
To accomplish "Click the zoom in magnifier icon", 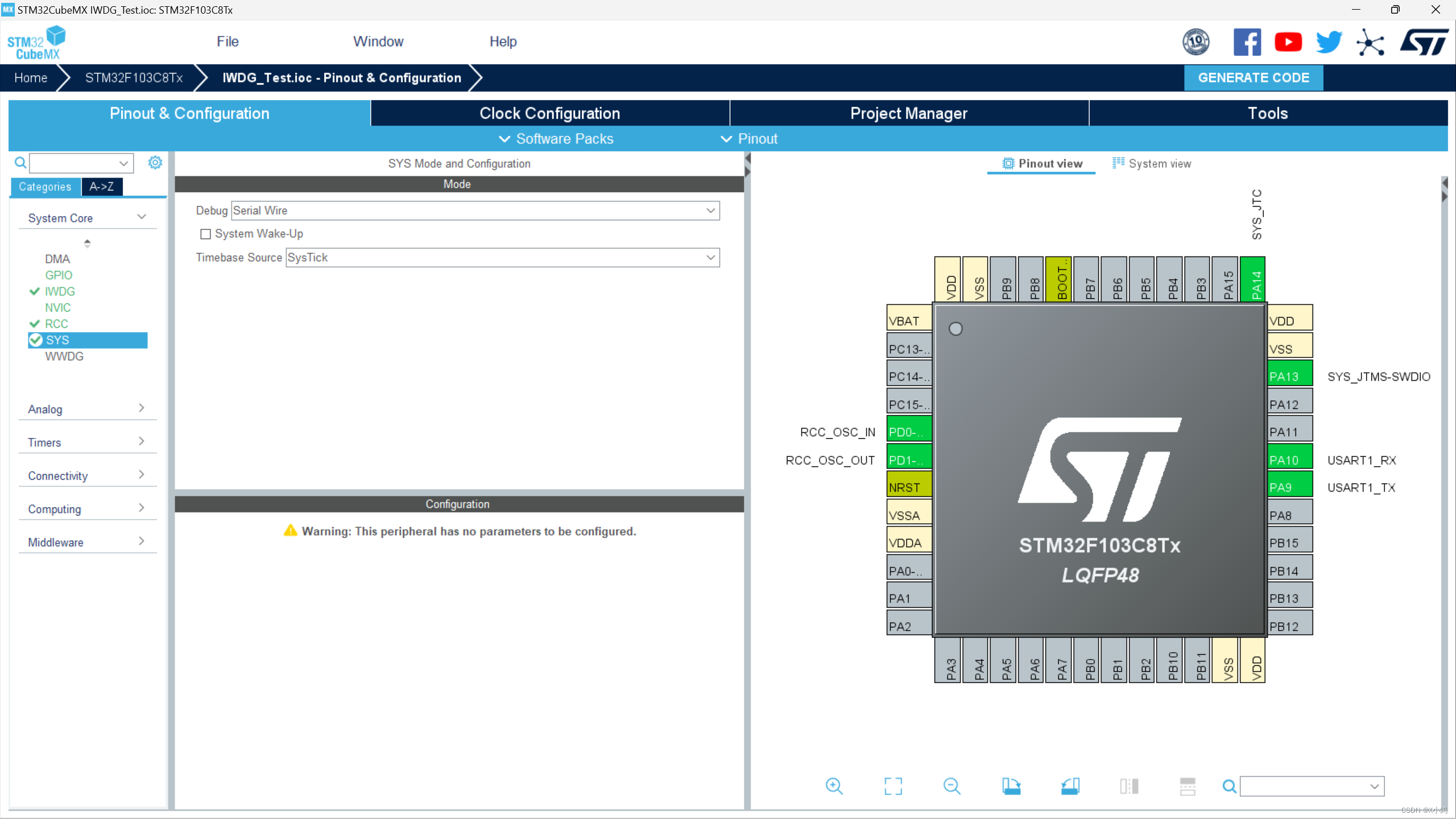I will [834, 786].
